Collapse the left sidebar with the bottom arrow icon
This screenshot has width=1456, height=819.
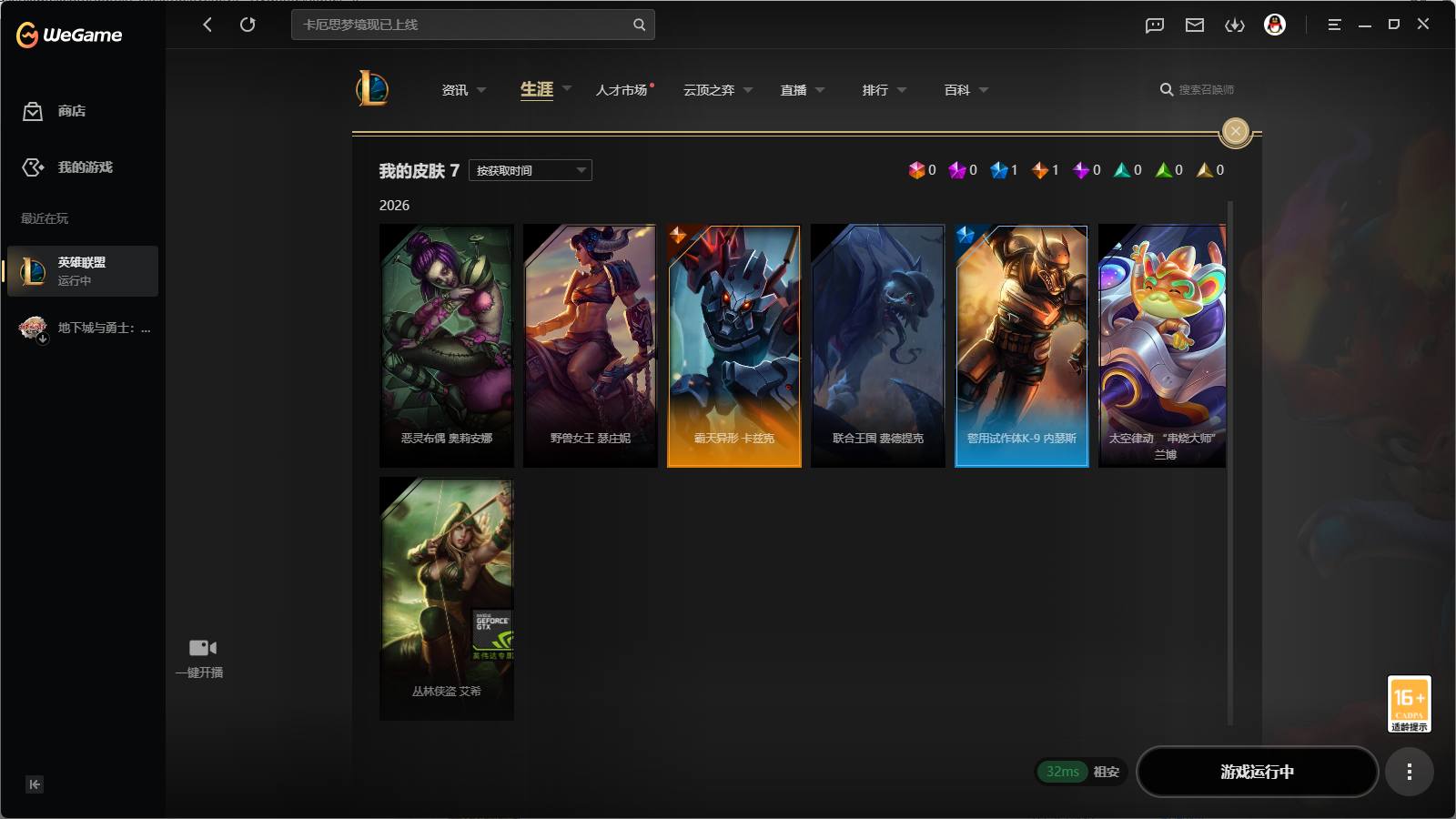point(35,784)
